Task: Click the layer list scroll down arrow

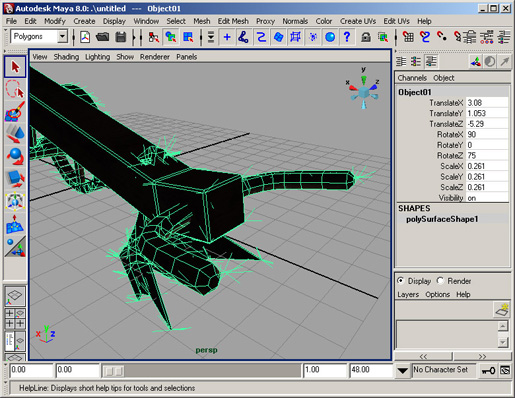Action: 503,342
